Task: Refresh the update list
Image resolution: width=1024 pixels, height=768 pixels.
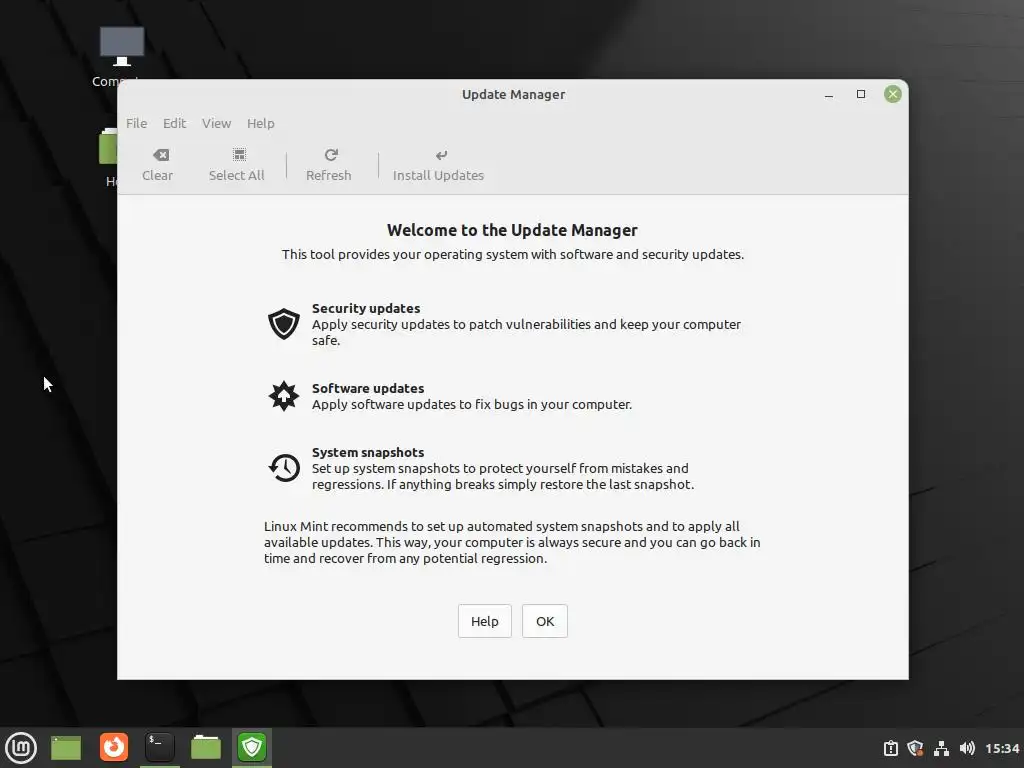Action: [328, 165]
